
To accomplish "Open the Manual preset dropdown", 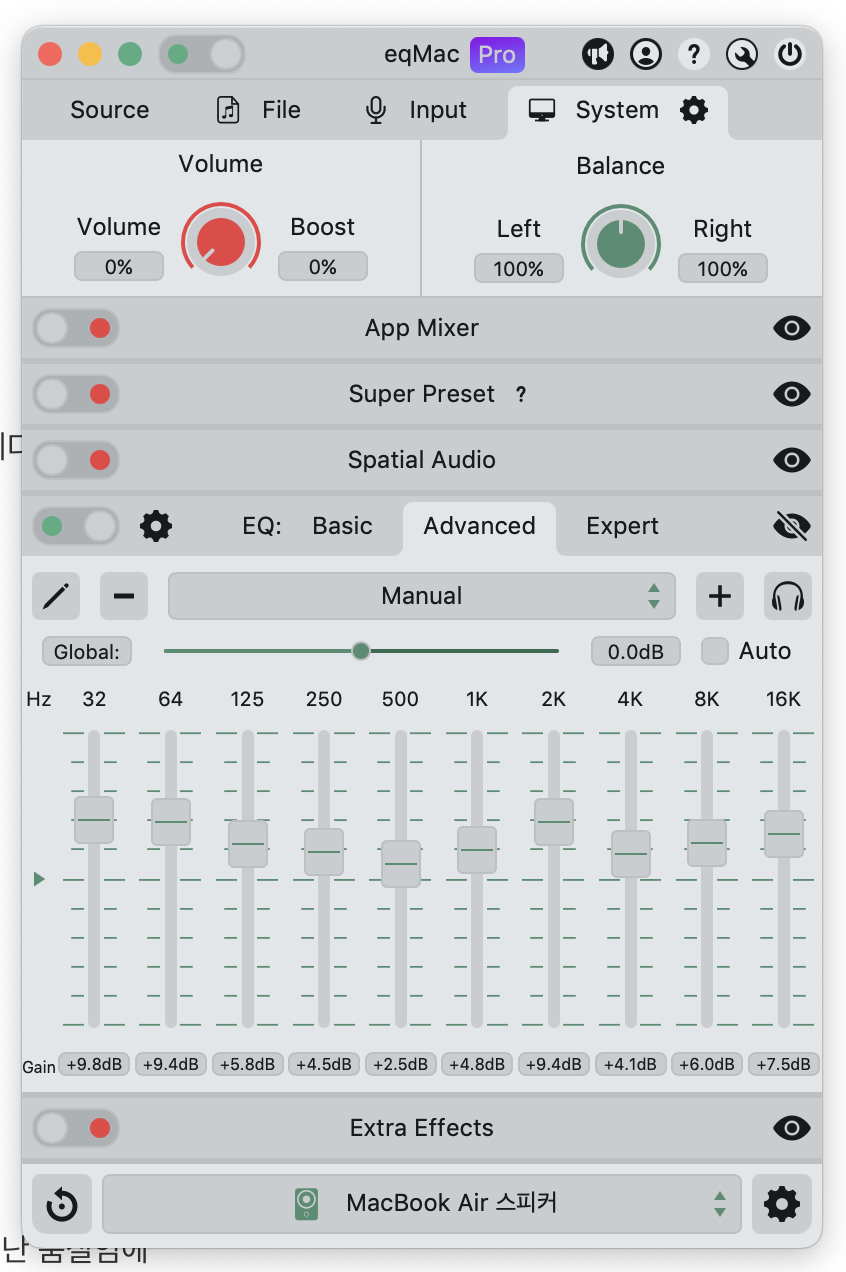I will tap(422, 597).
